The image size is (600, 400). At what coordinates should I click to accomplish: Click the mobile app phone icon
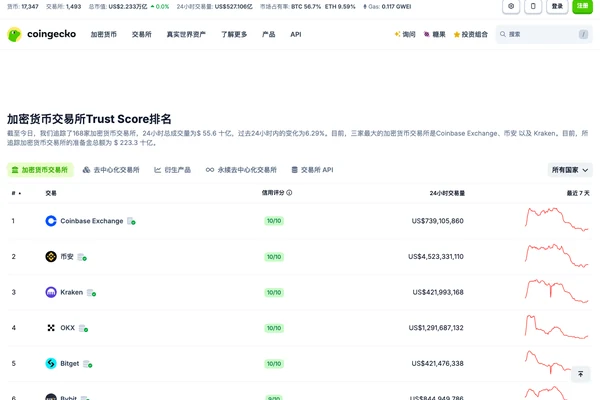[x=533, y=6]
